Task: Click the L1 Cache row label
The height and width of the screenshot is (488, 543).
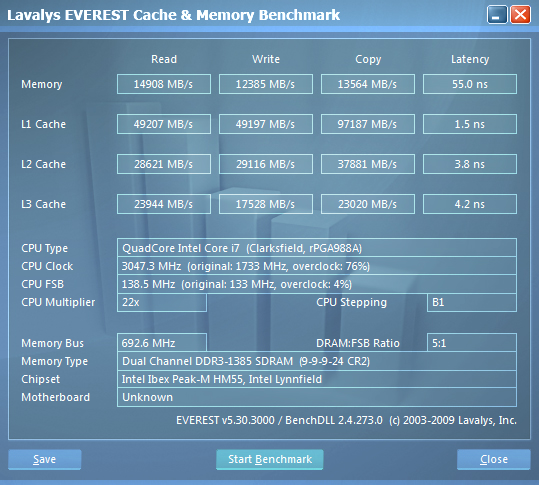Action: 43,124
